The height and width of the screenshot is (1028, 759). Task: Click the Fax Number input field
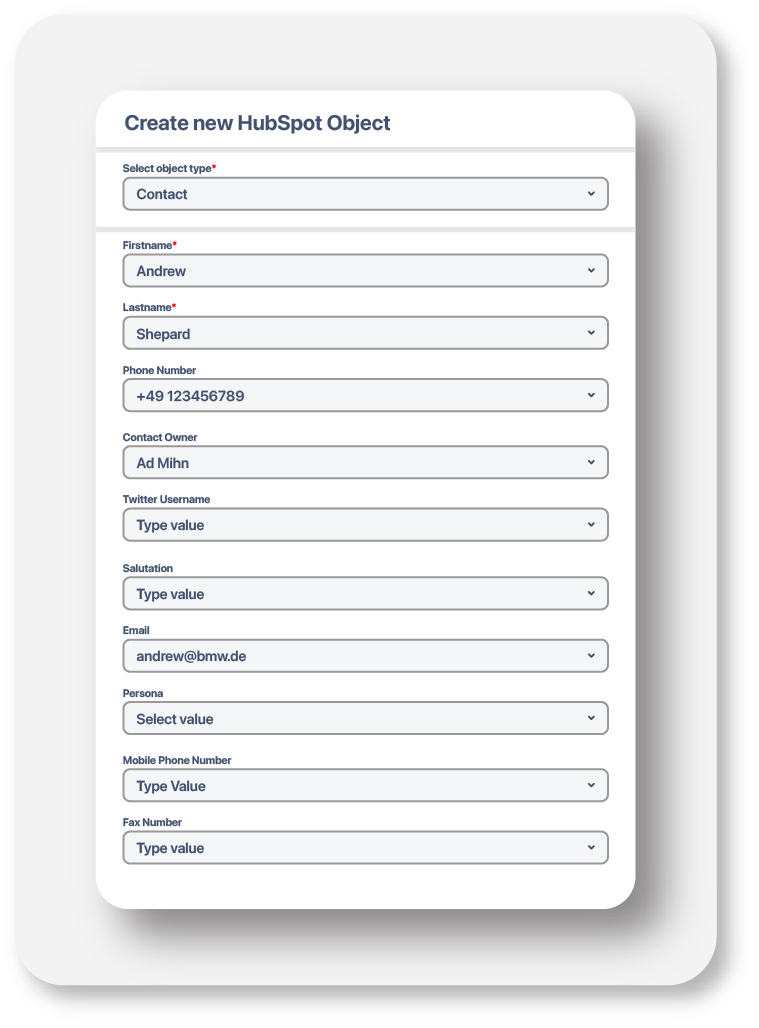365,848
